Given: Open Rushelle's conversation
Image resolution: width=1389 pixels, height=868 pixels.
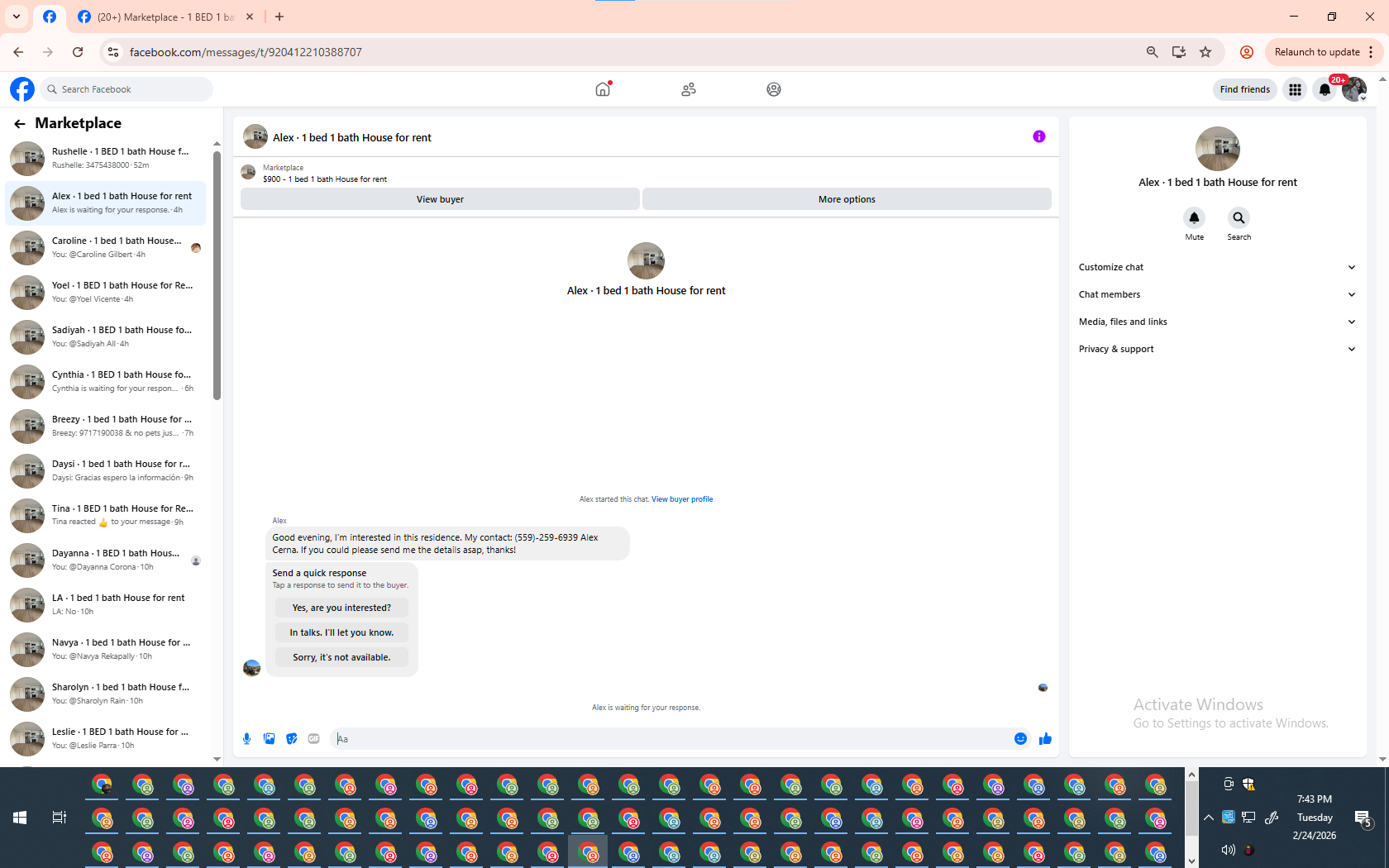Looking at the screenshot, I should point(106,158).
